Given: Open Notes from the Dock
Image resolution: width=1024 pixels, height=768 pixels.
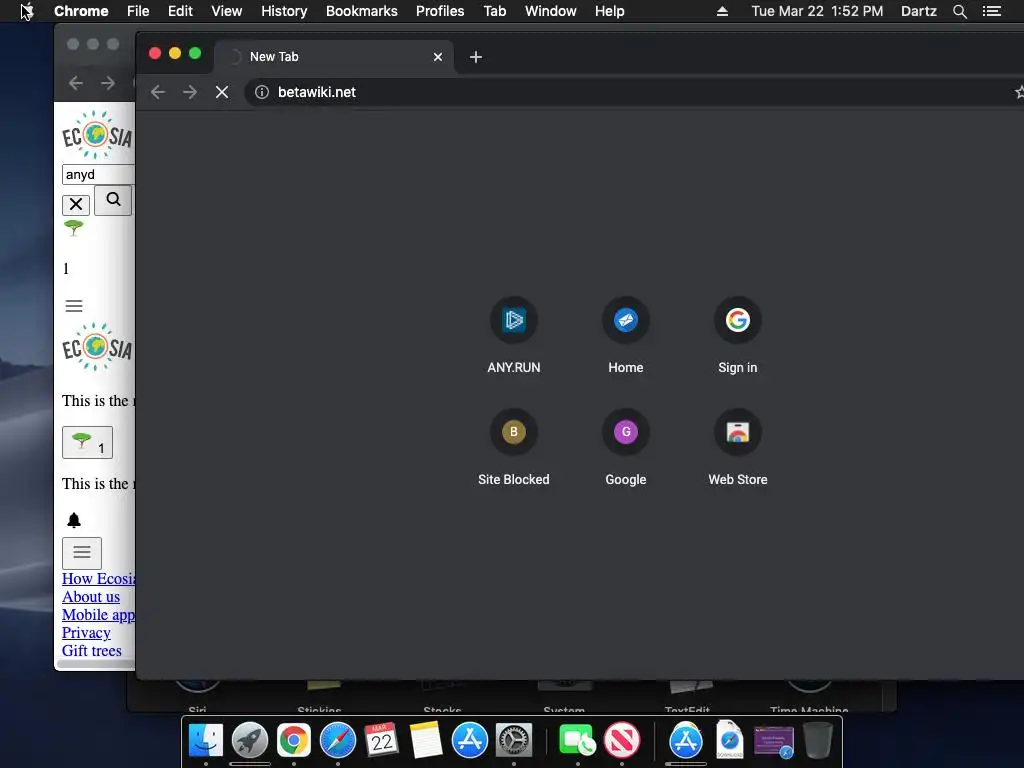Looking at the screenshot, I should (x=426, y=741).
